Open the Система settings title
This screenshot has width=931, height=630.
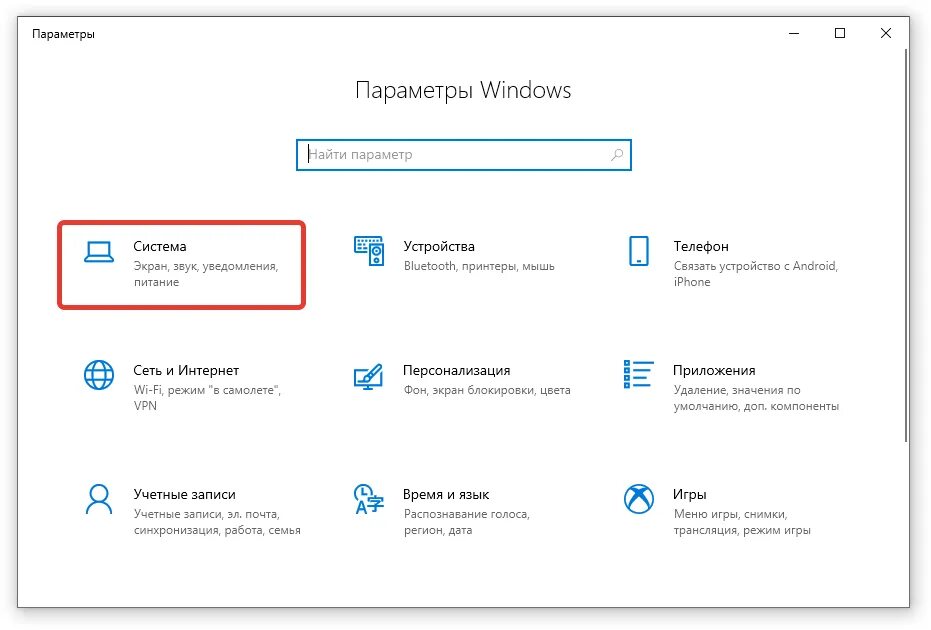pyautogui.click(x=160, y=246)
